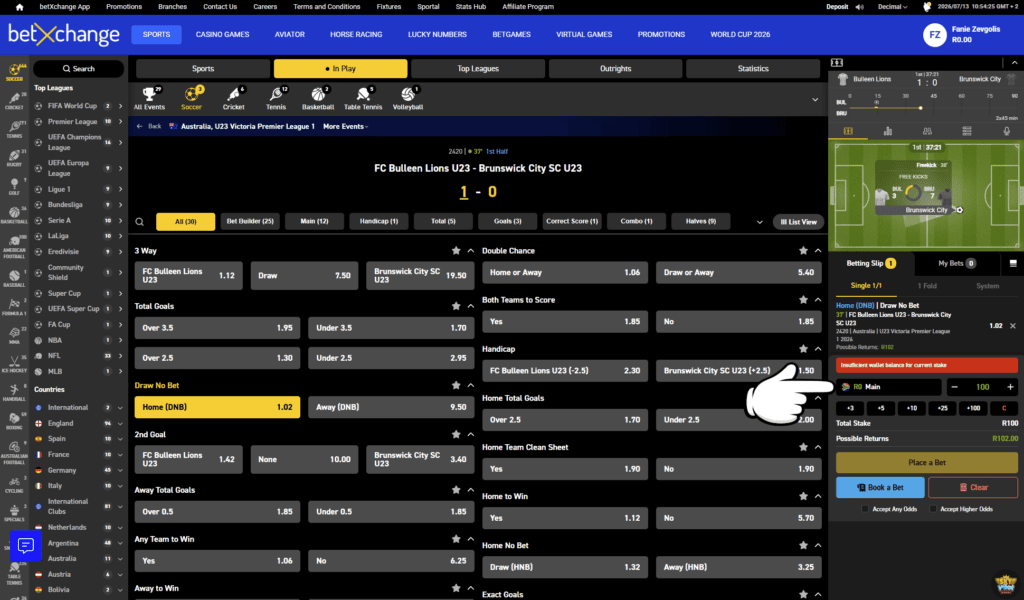Screen dimensions: 1024x600
Task: Open the CASINO GAMES menu item
Action: (x=223, y=35)
